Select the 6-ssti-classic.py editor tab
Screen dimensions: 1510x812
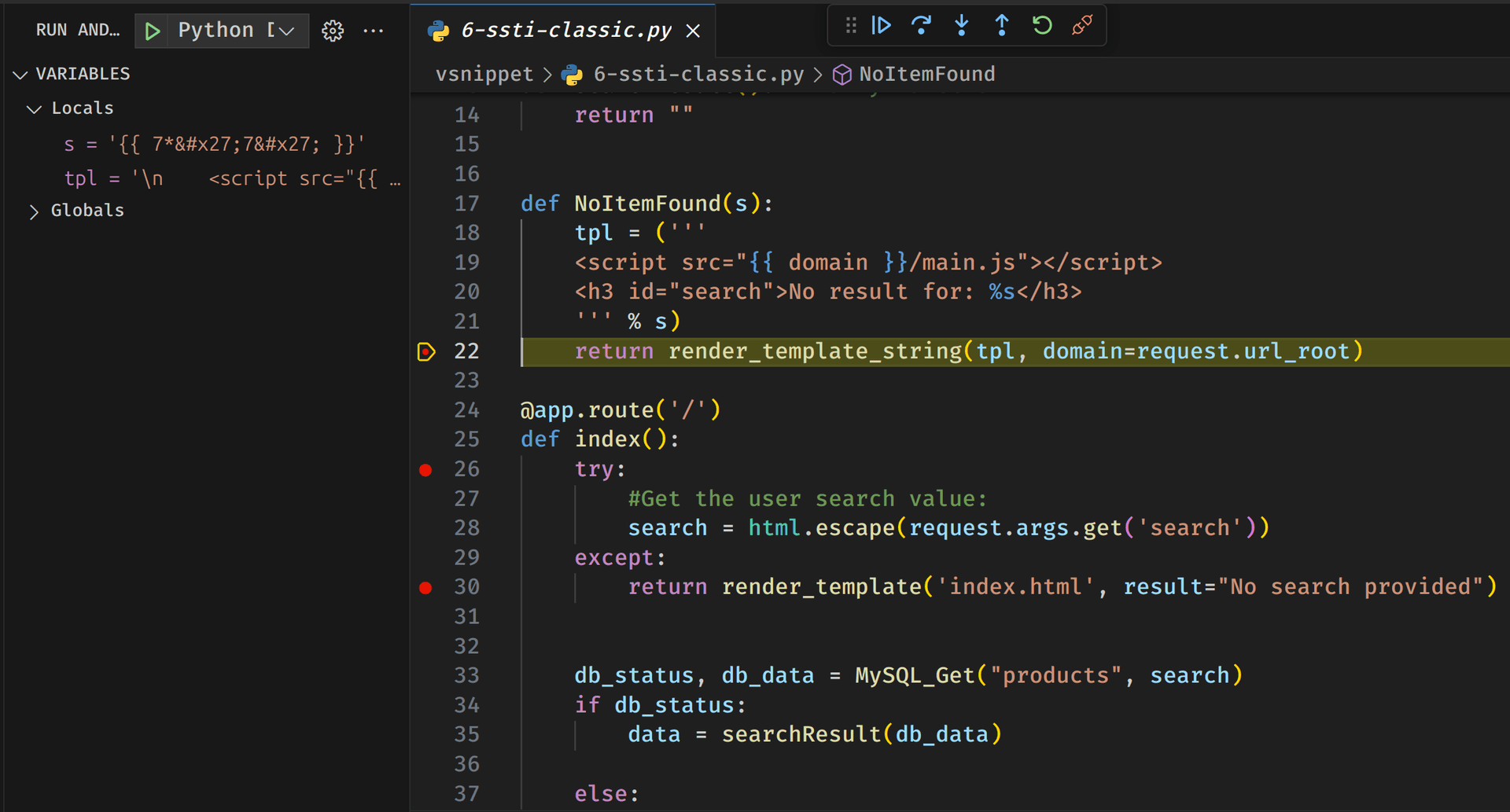[565, 30]
